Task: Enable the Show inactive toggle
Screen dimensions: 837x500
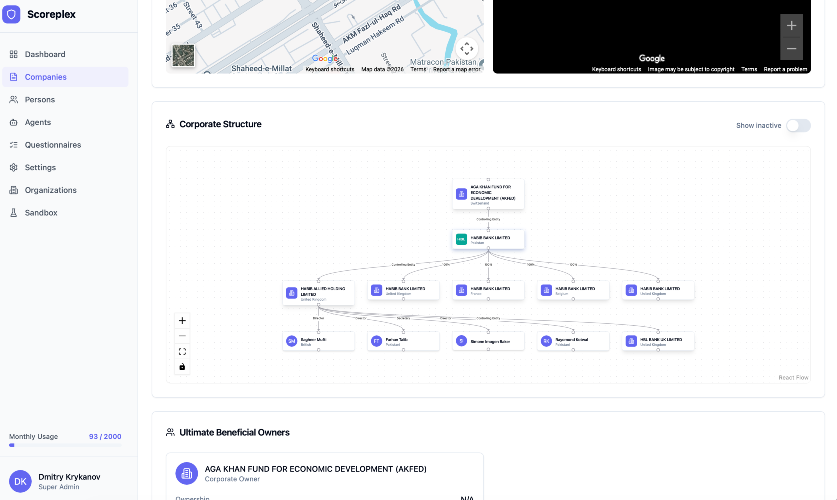Action: click(798, 125)
